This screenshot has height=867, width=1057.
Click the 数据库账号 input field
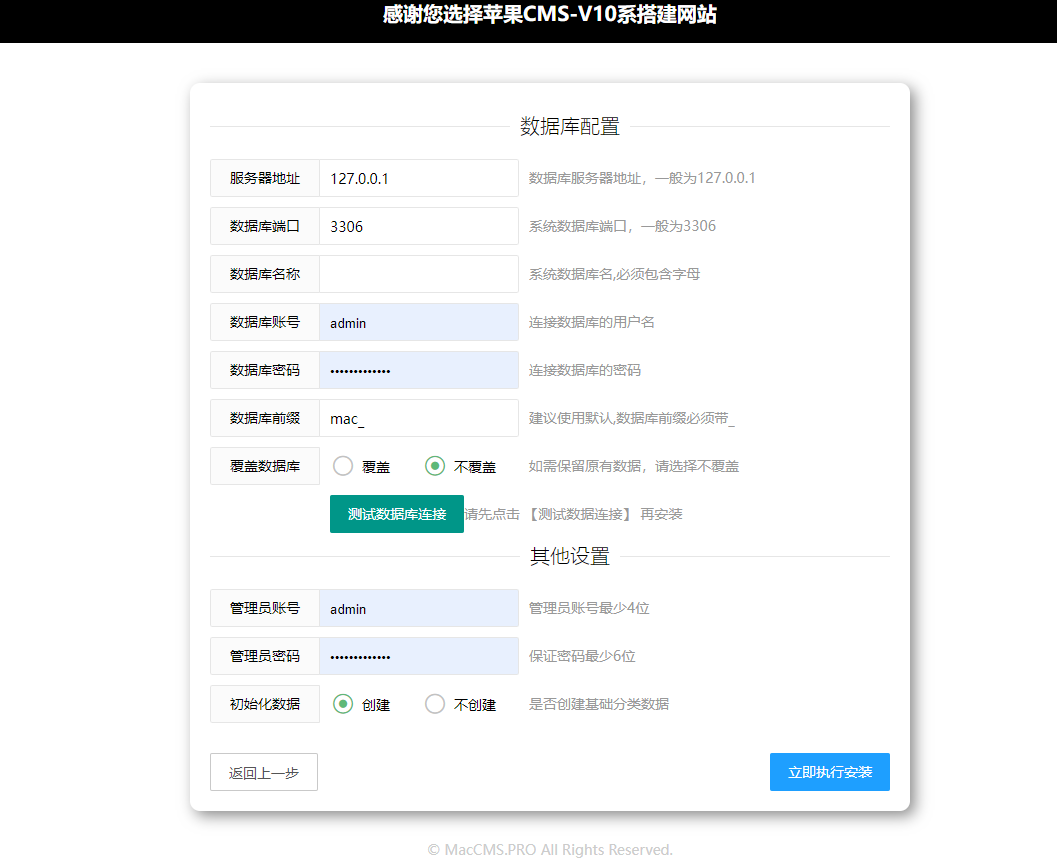pyautogui.click(x=419, y=322)
